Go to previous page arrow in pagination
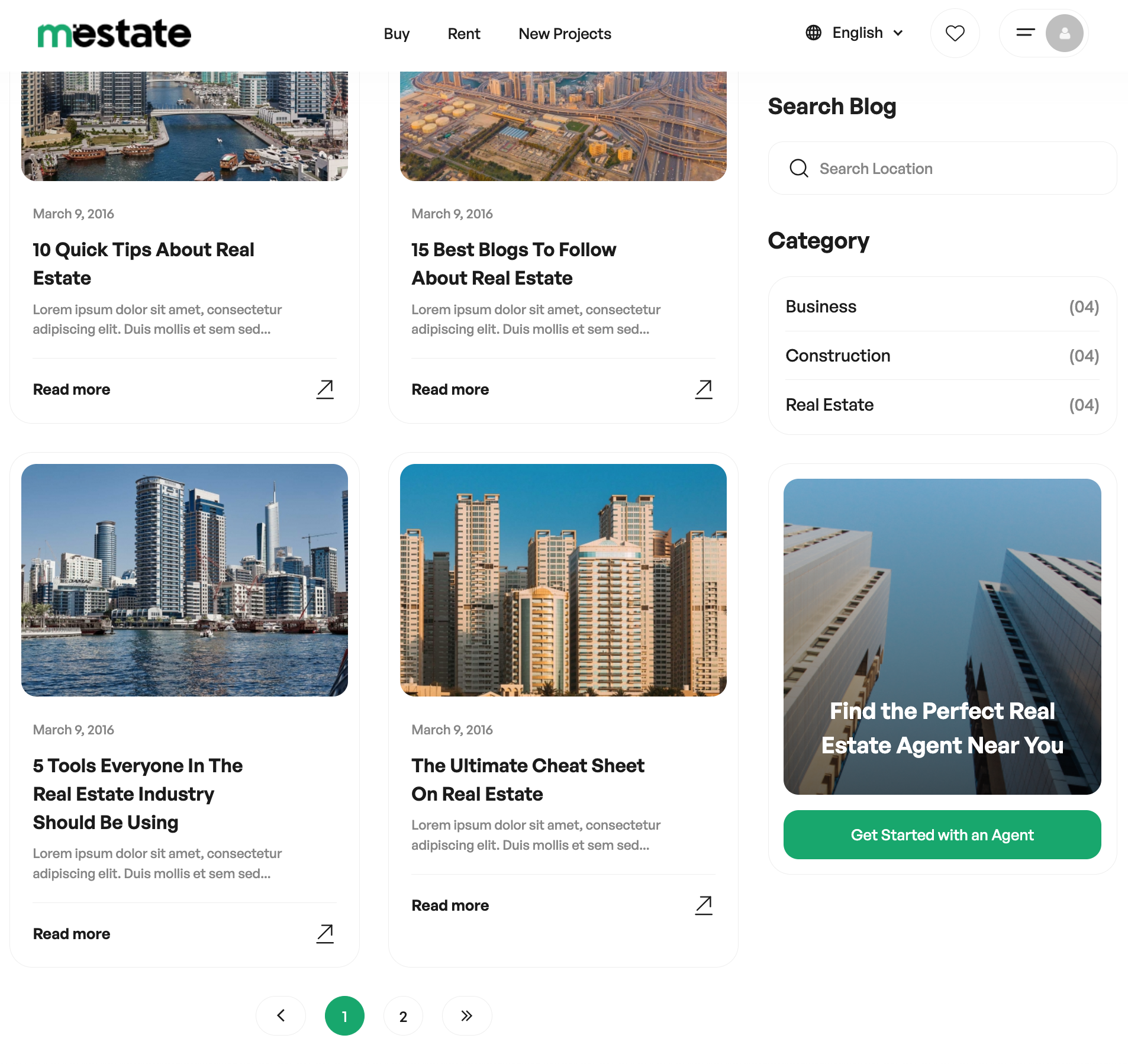Image resolution: width=1128 pixels, height=1064 pixels. (x=281, y=1015)
